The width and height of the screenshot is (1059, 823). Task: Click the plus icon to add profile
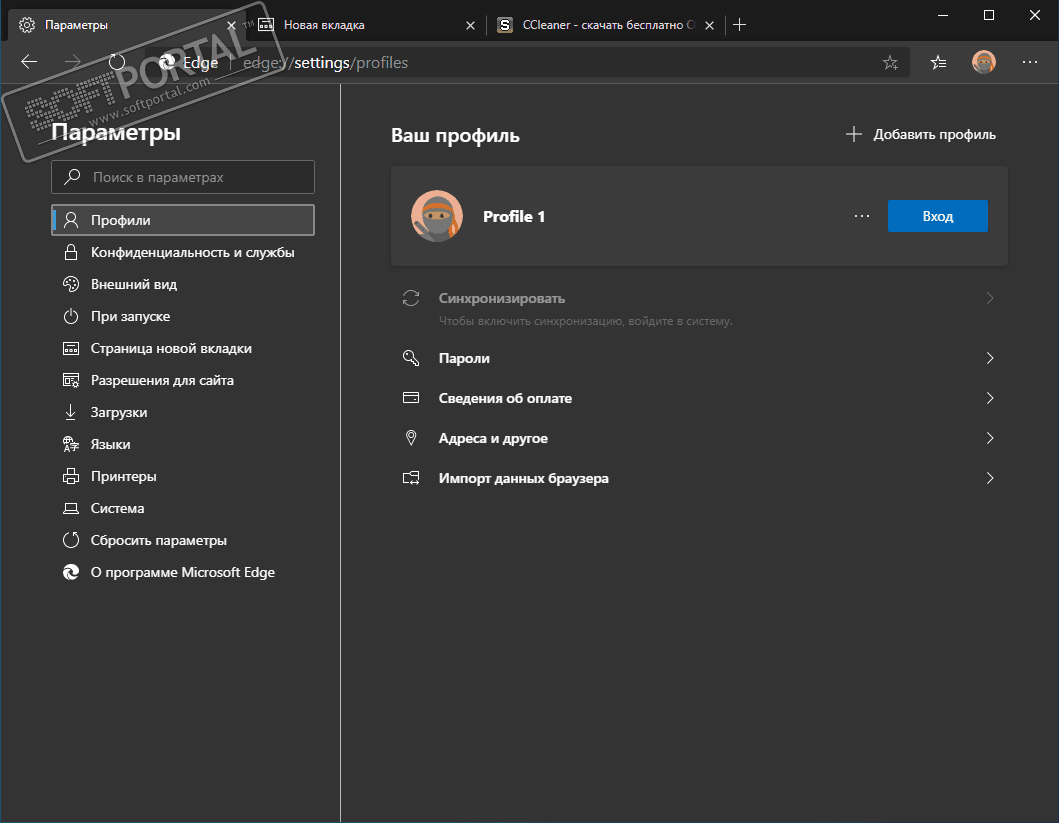[x=854, y=134]
